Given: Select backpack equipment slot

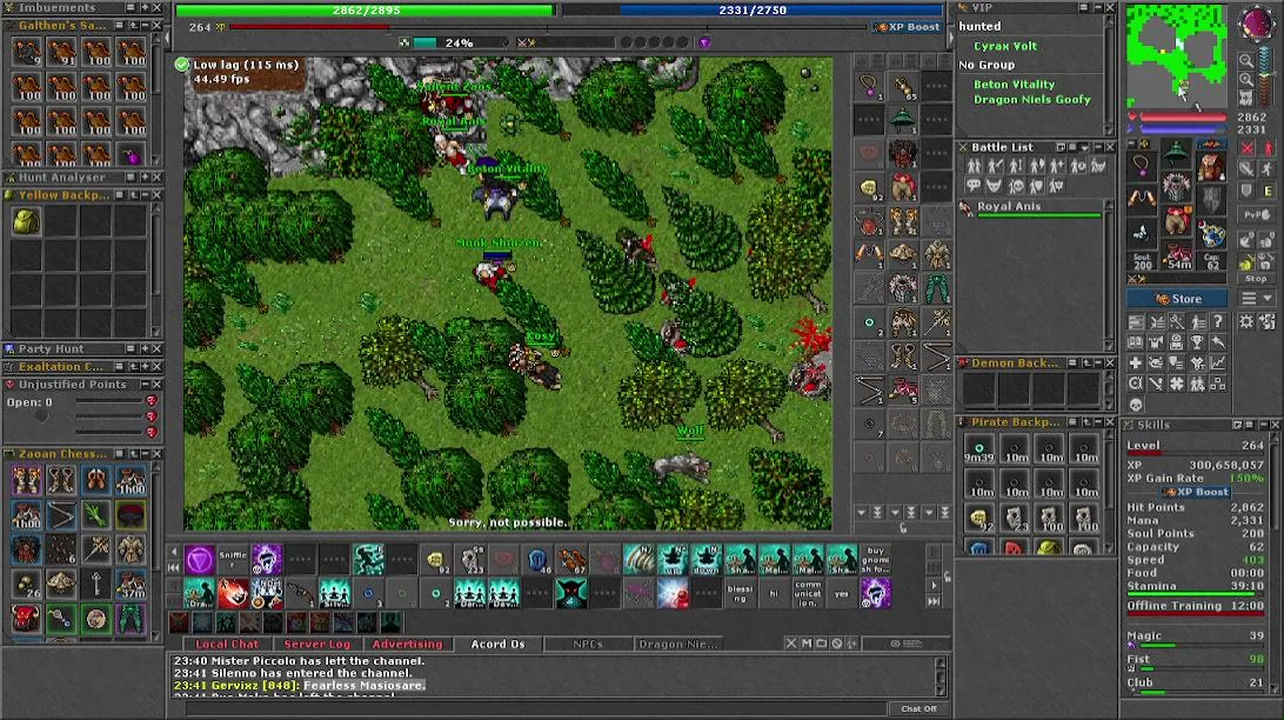Looking at the screenshot, I should (x=1212, y=166).
